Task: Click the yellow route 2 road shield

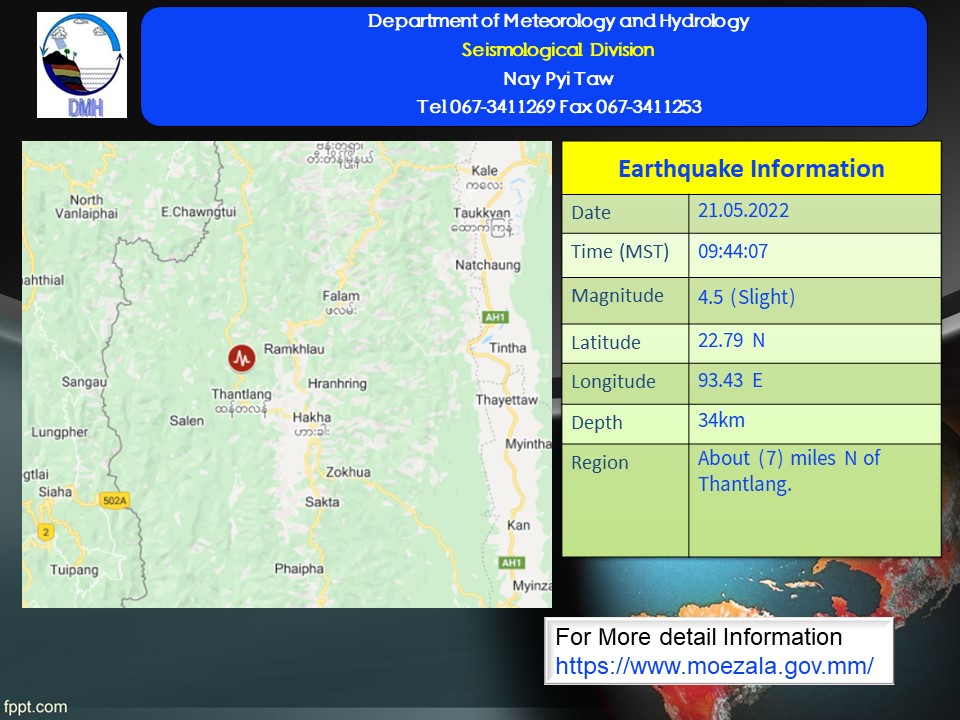Action: (45, 531)
